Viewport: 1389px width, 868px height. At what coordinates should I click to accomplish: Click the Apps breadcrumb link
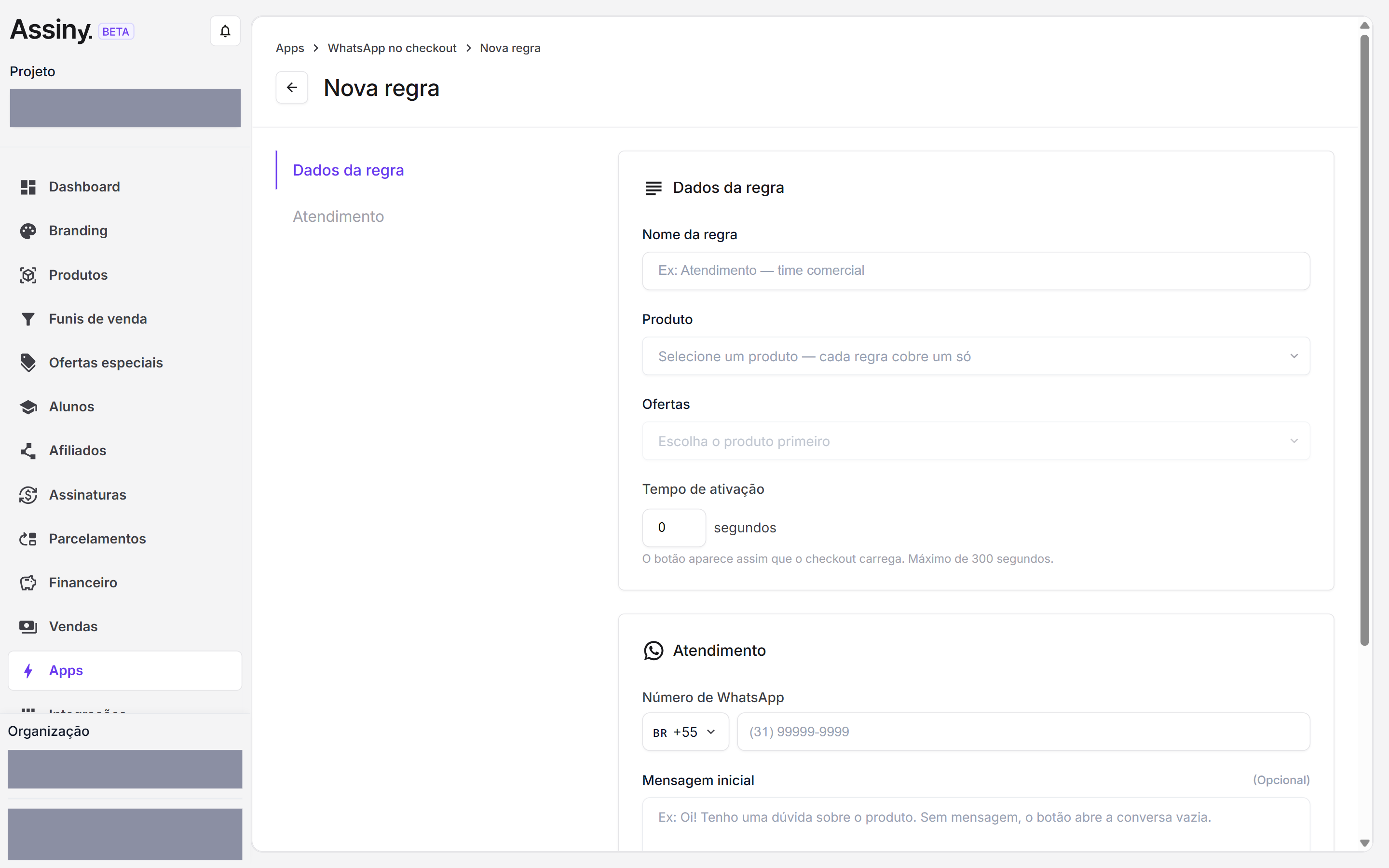290,48
